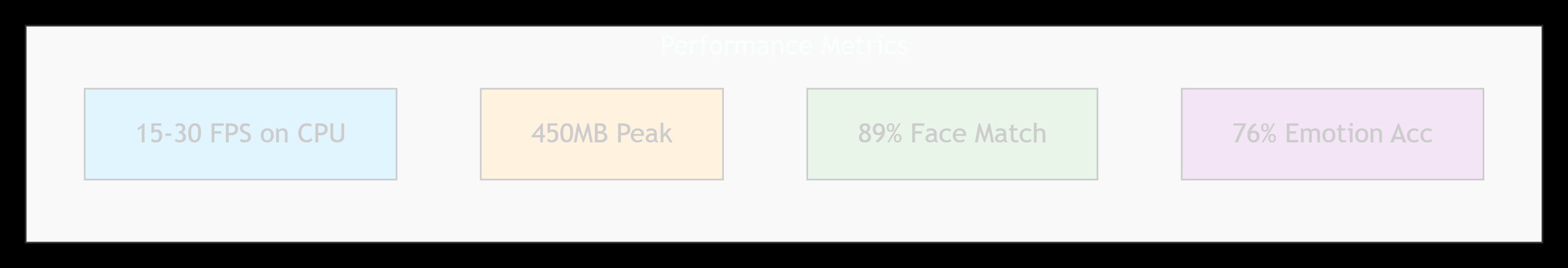Click the 15-30 FPS on CPU box
This screenshot has height=268, width=1568.
(x=240, y=135)
